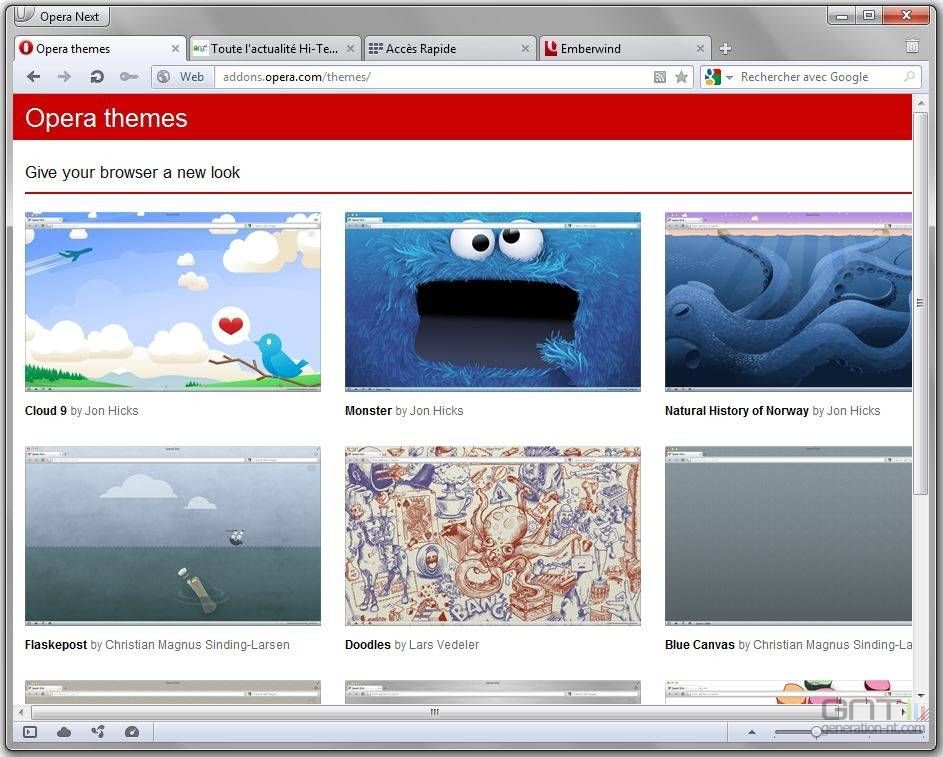
Task: Switch to Toute l'actualité Hi-Te... tab
Action: click(x=275, y=49)
